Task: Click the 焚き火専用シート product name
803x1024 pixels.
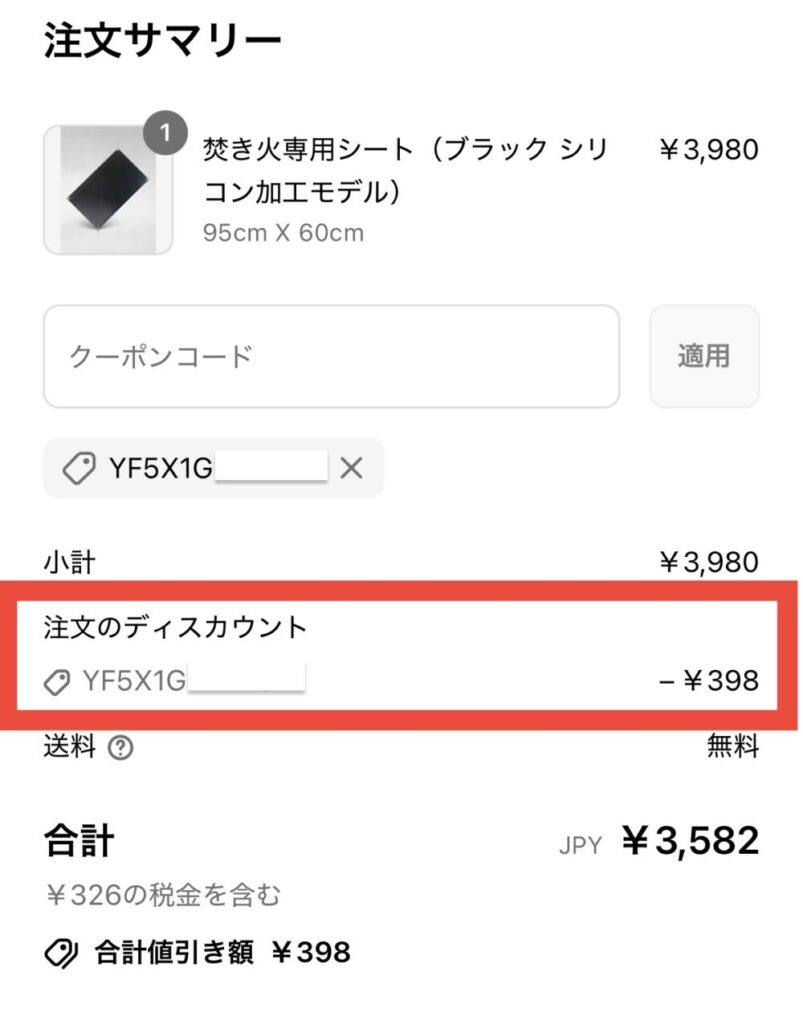Action: (x=404, y=170)
